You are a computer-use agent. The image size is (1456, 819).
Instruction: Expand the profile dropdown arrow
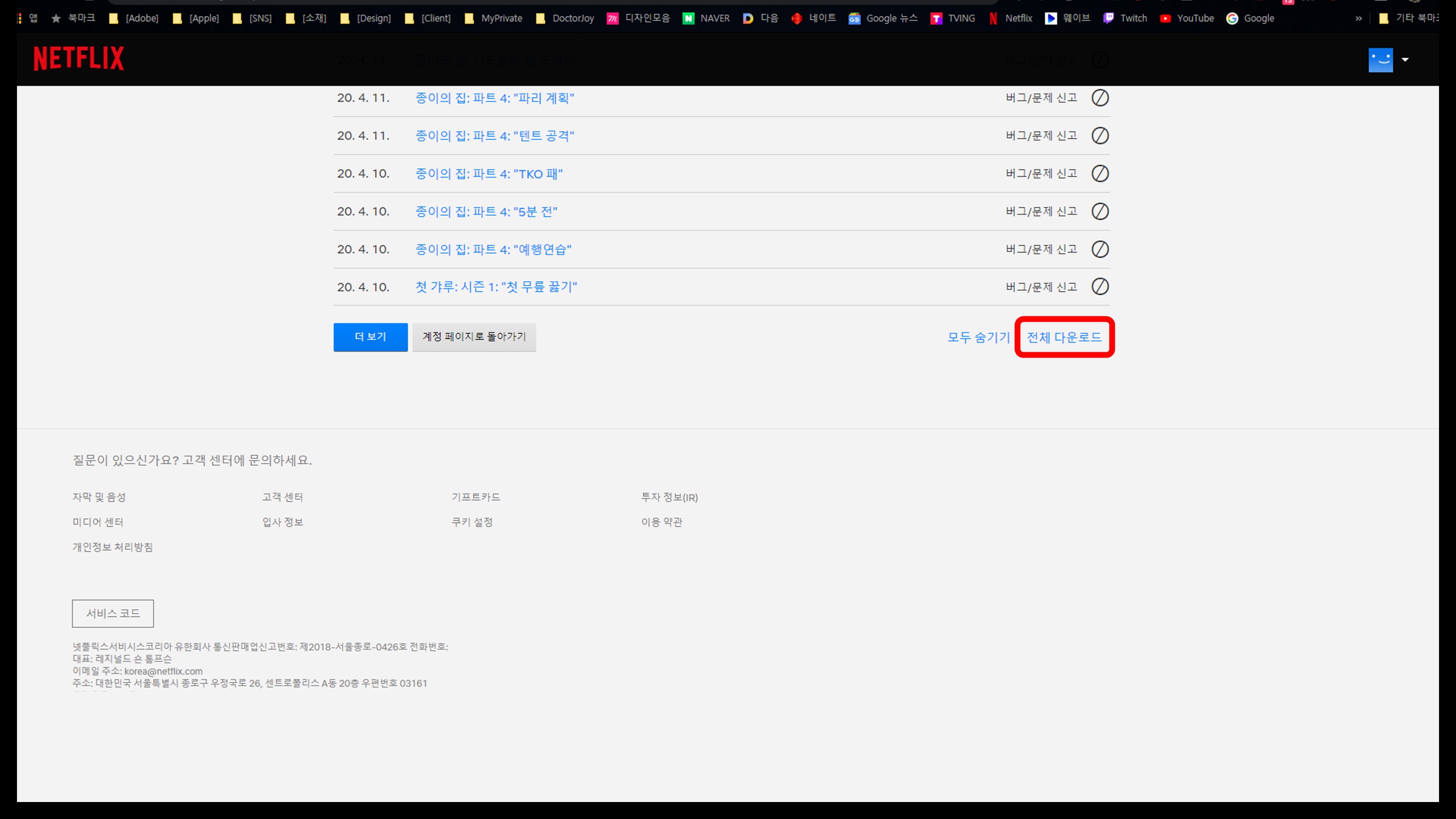point(1405,60)
